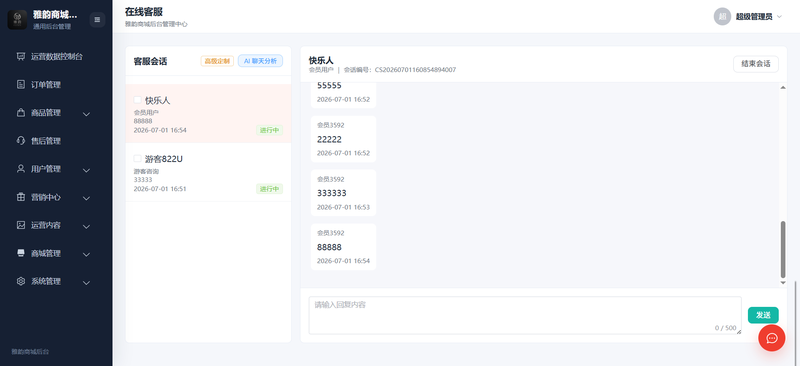The width and height of the screenshot is (800, 366).
Task: Check the box next to 游客822U conversation
Action: pyautogui.click(x=137, y=158)
